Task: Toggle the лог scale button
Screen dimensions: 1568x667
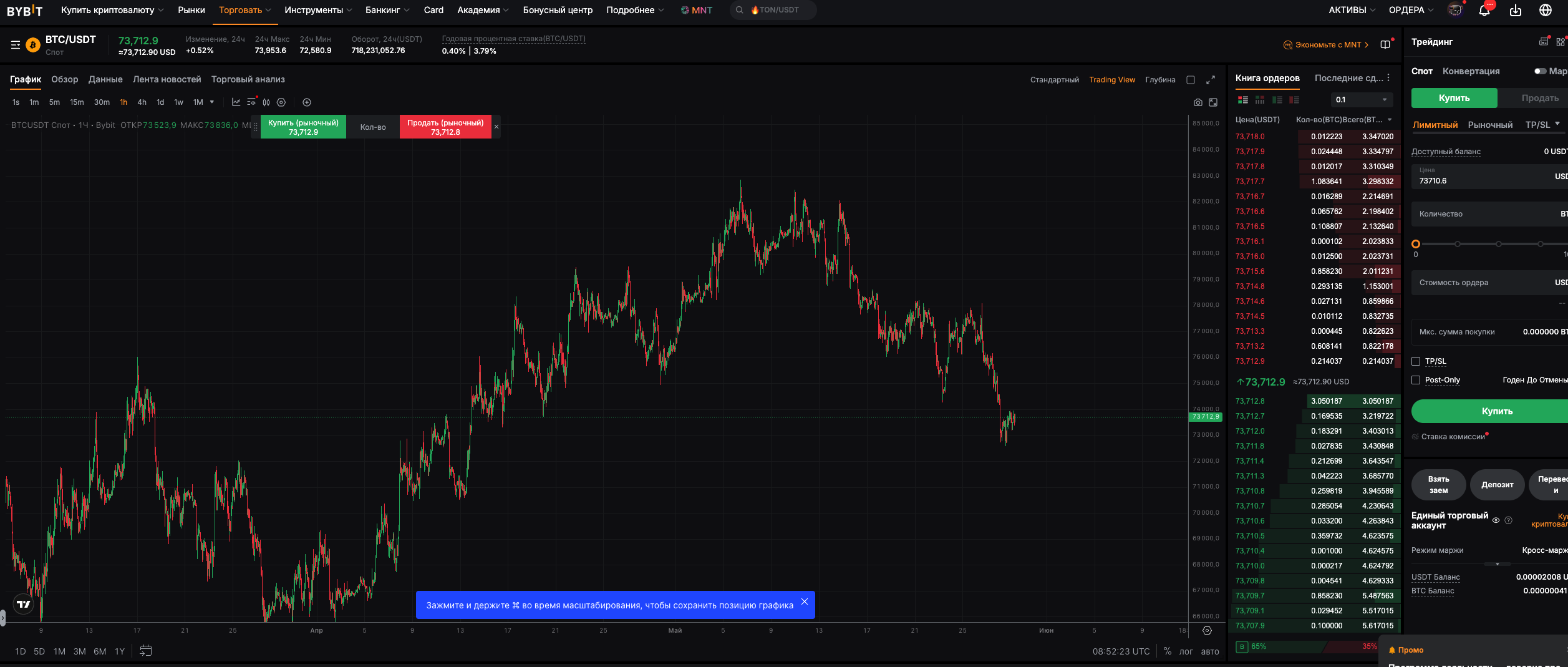Action: [1186, 651]
